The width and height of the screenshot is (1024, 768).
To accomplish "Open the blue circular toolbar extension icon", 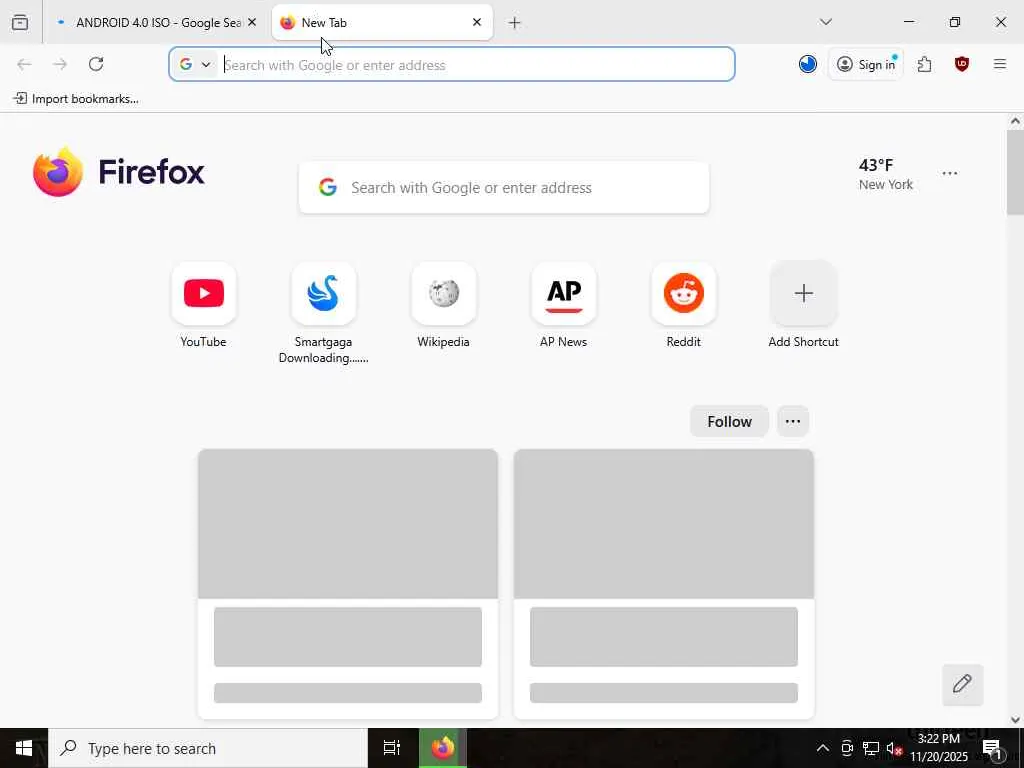I will click(808, 64).
